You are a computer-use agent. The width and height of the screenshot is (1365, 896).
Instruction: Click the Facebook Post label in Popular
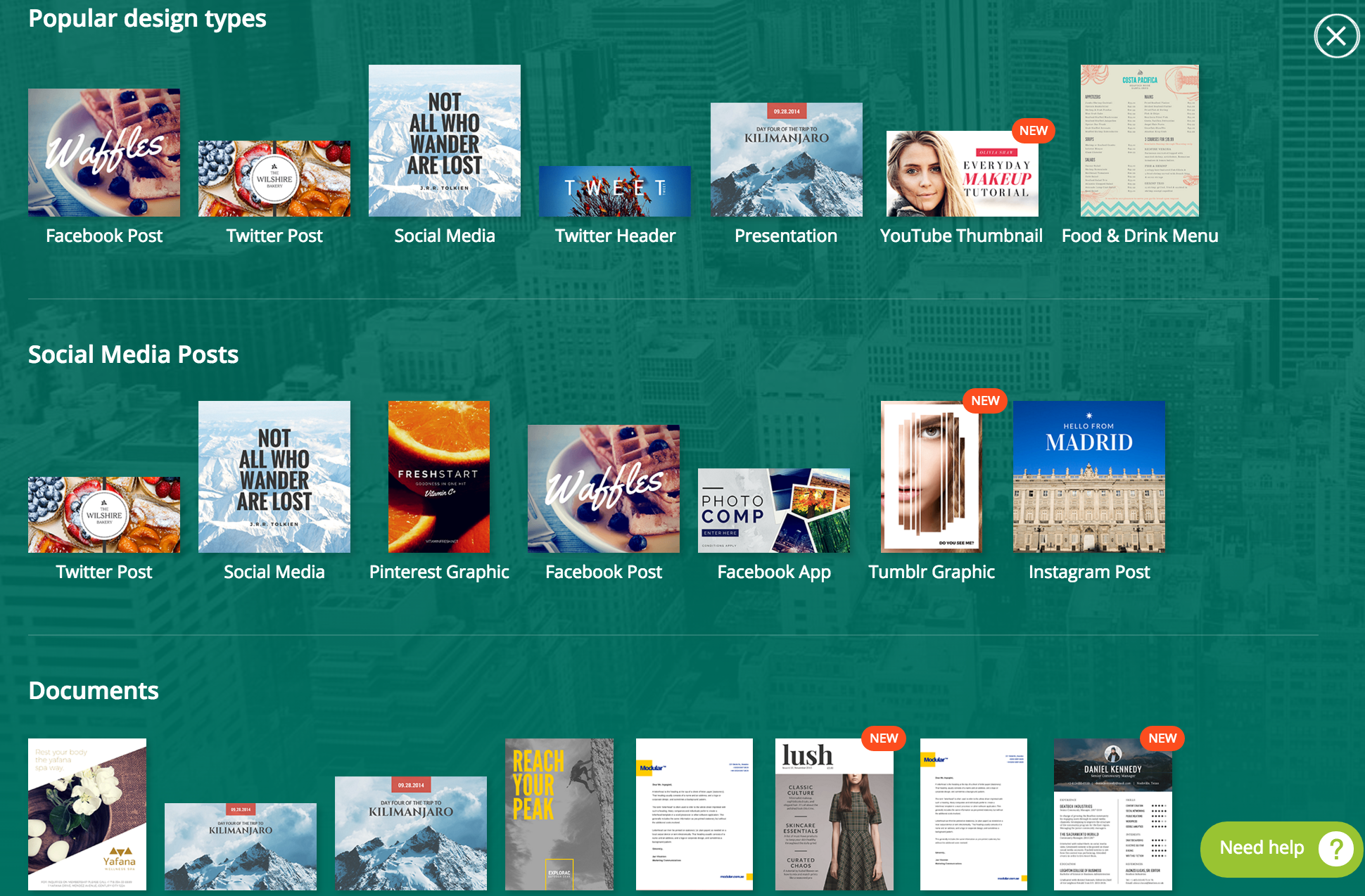tap(104, 236)
